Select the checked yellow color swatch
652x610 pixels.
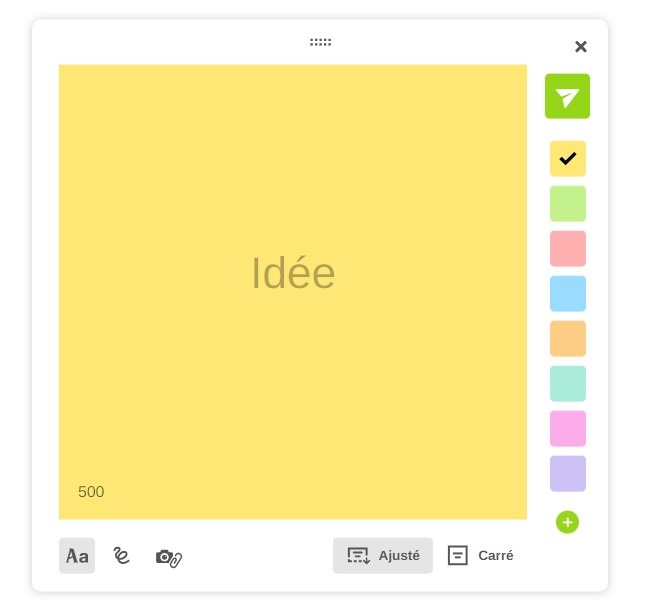(x=567, y=158)
